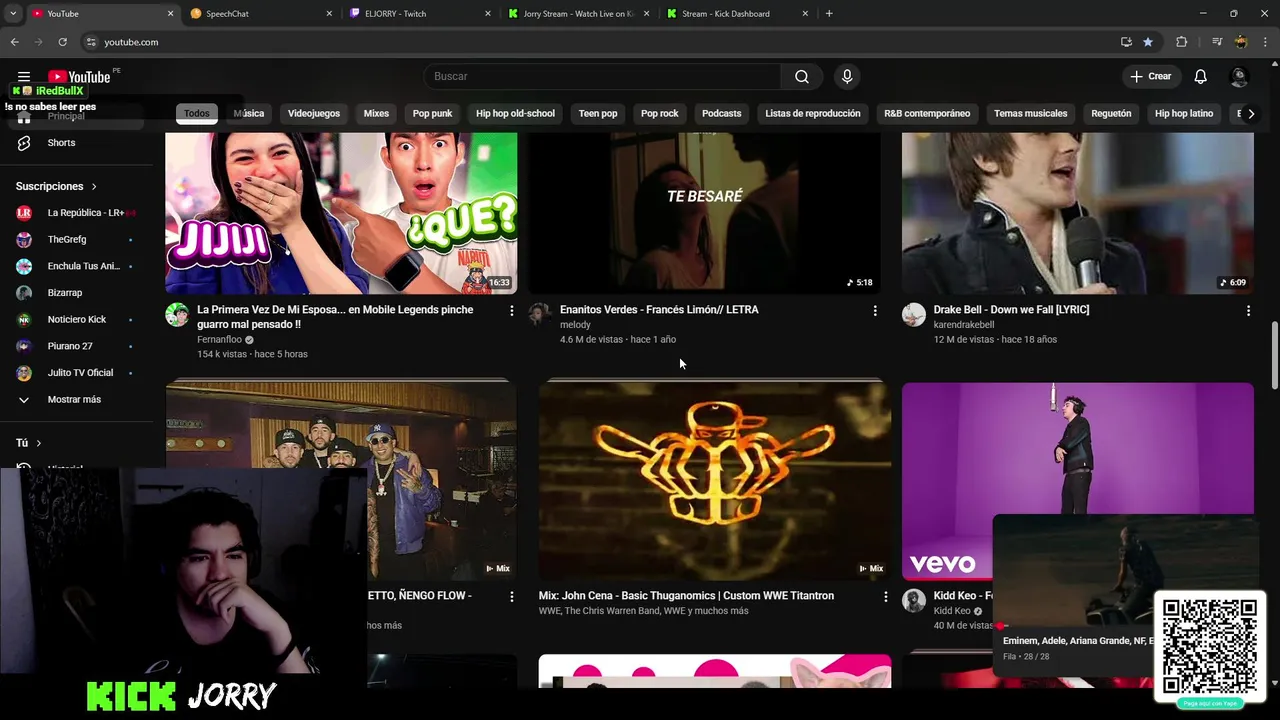
Task: Select the Pop rock chip
Action: click(660, 113)
